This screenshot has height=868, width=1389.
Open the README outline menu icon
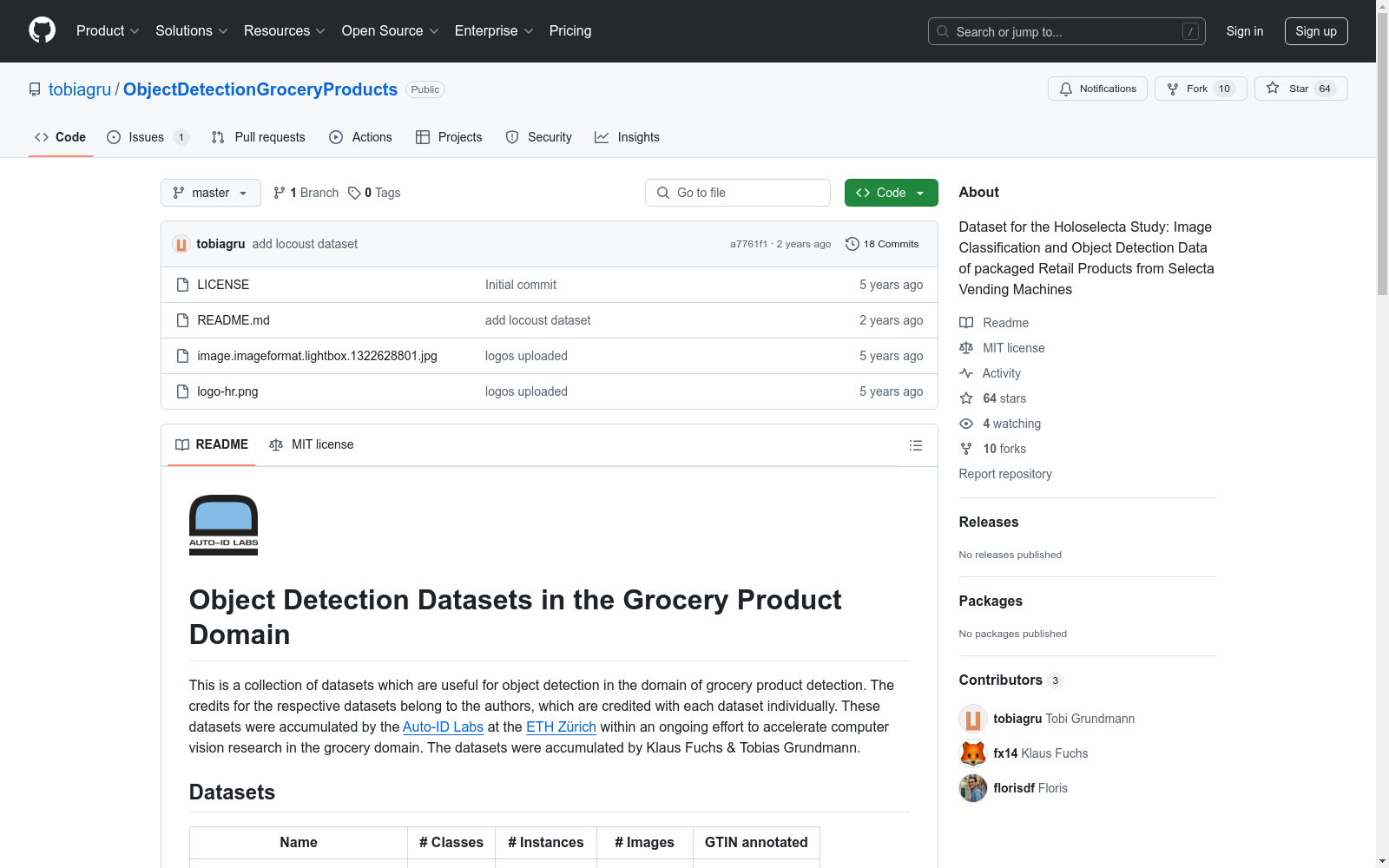pos(916,445)
